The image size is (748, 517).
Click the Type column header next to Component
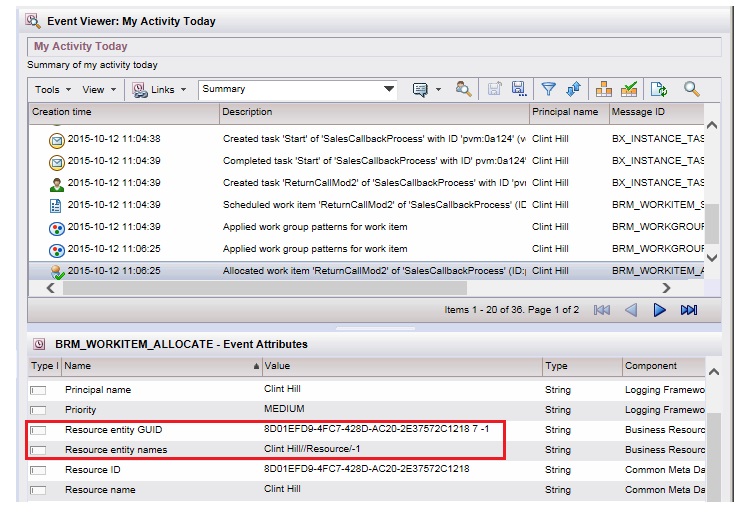(x=582, y=366)
